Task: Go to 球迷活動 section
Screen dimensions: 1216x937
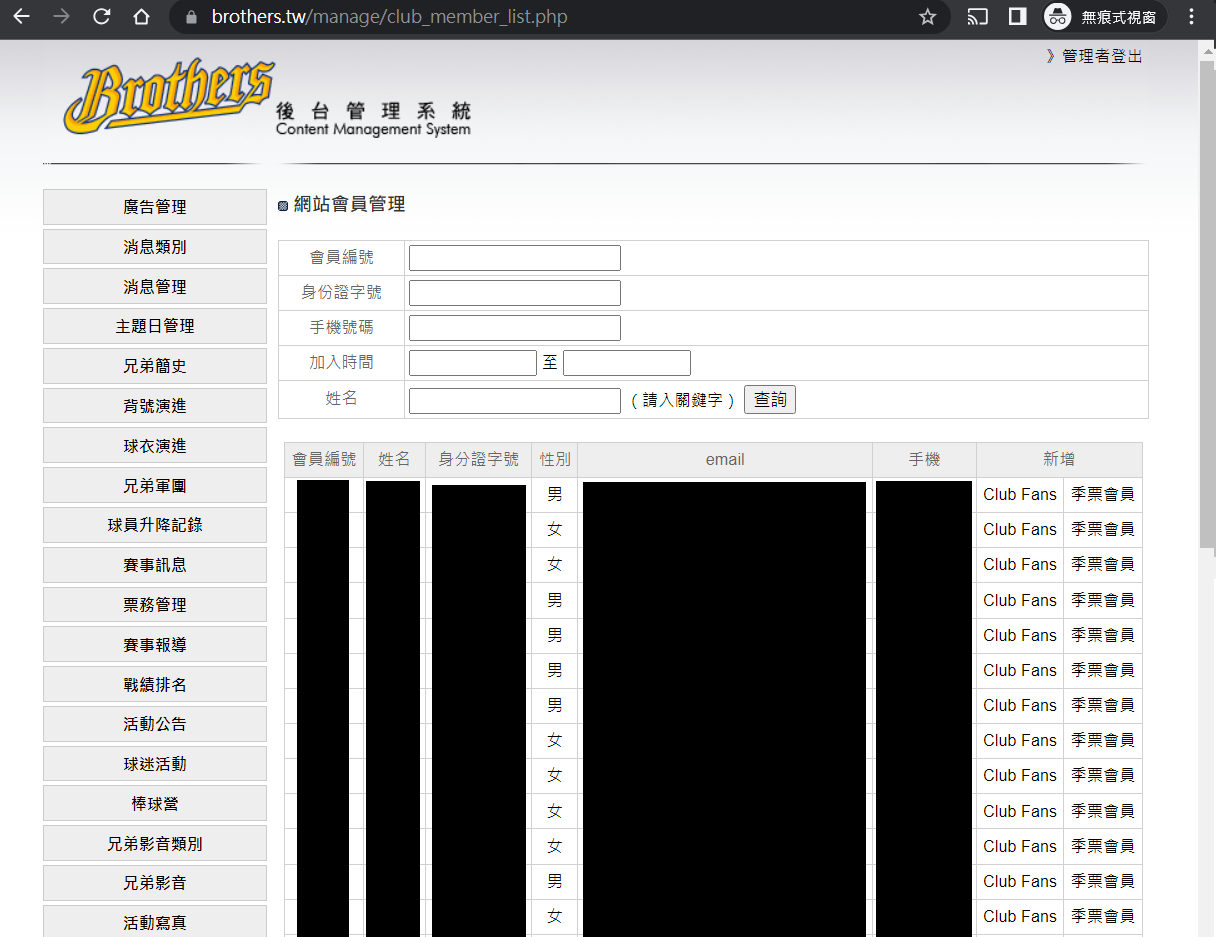Action: 155,764
